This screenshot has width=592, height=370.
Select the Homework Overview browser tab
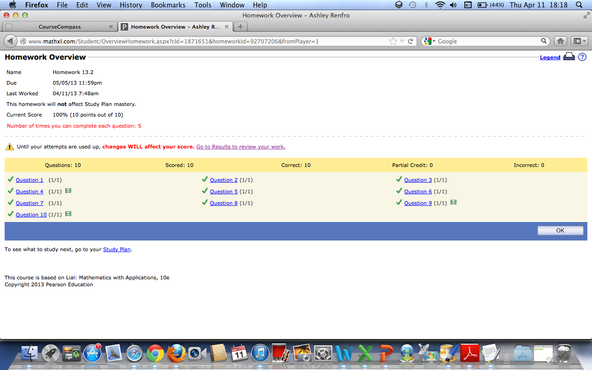[175, 27]
